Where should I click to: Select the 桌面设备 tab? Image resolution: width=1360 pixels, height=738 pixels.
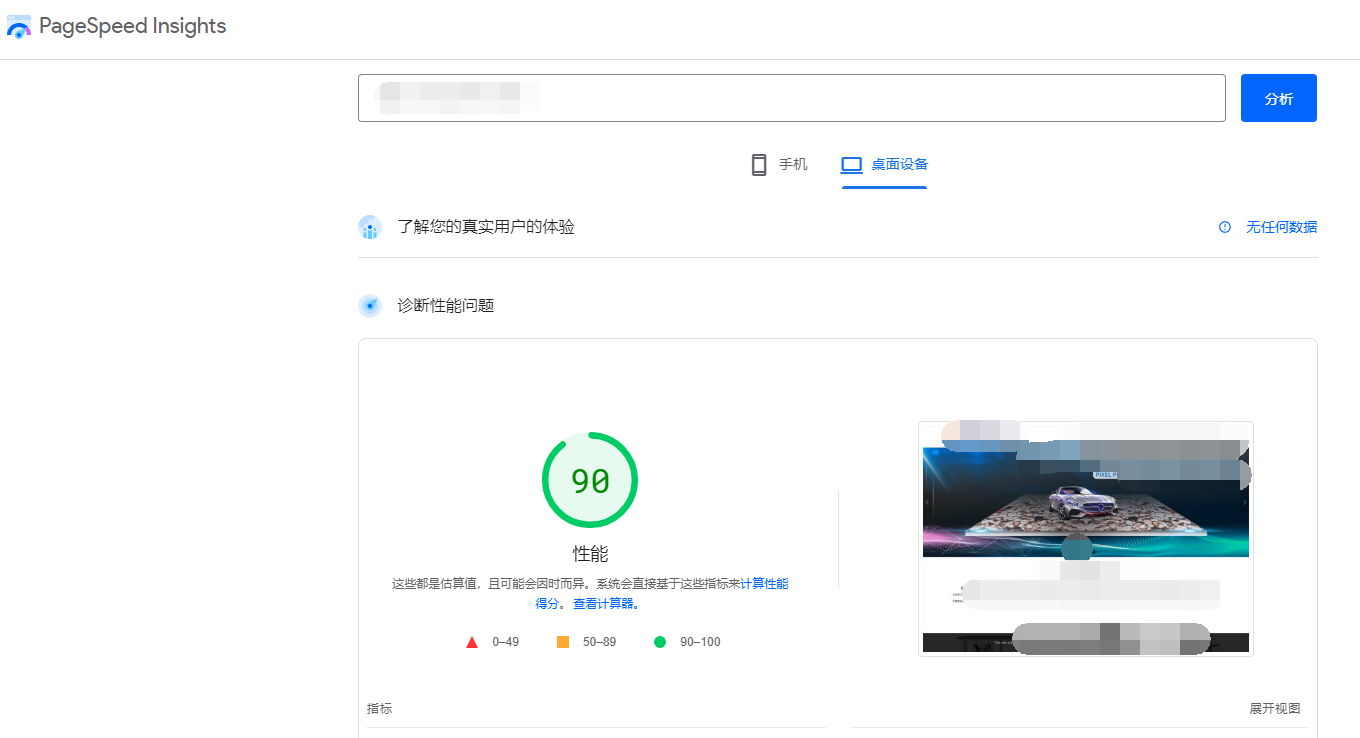pyautogui.click(x=884, y=165)
